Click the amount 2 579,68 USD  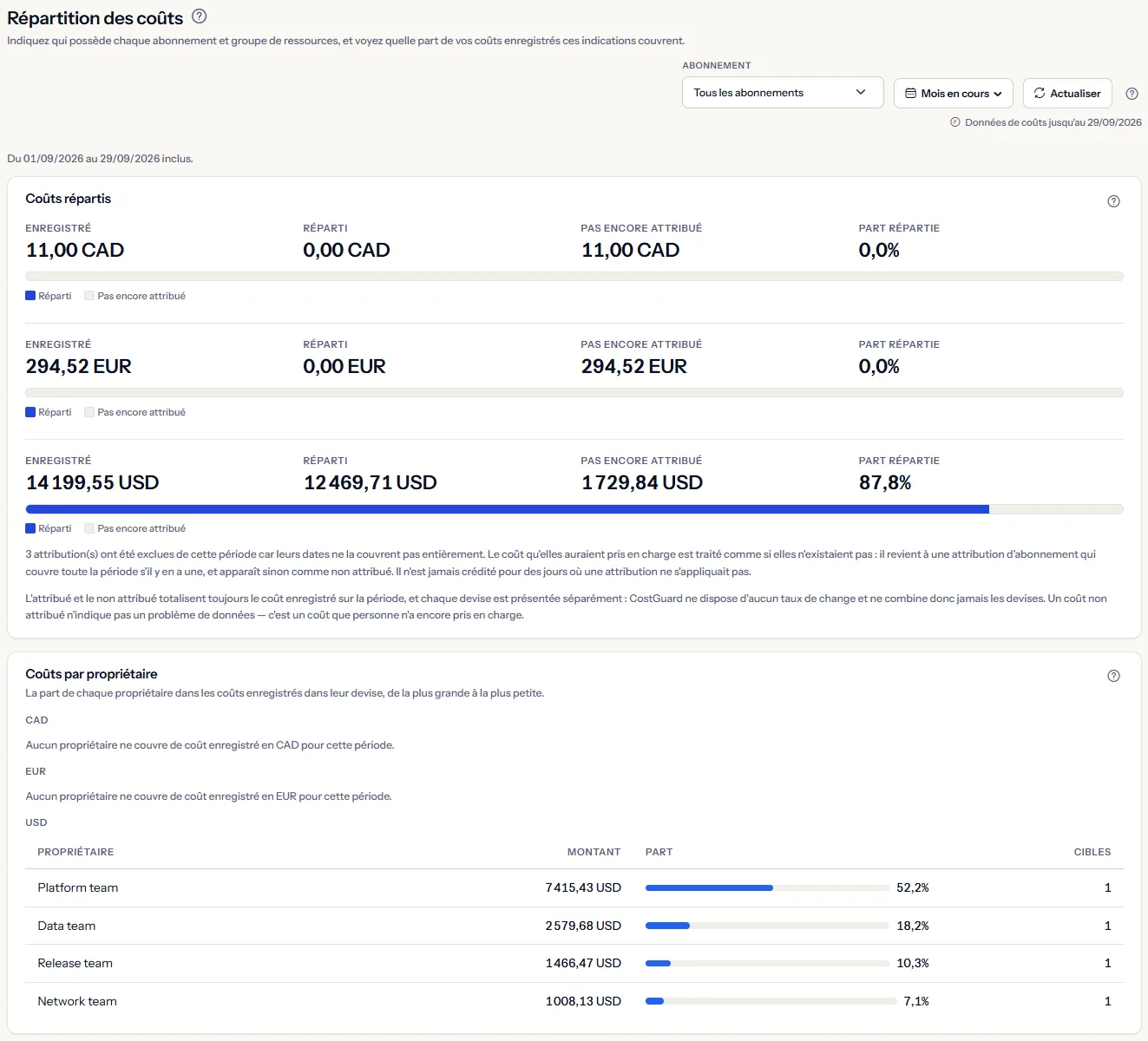point(583,926)
